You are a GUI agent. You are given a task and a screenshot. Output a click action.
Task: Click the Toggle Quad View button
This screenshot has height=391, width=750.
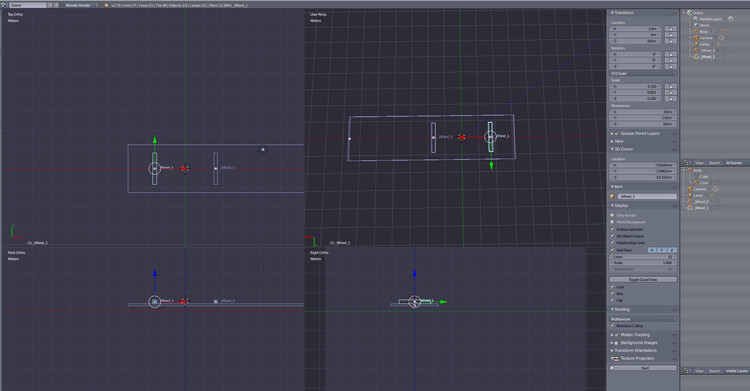(x=643, y=279)
